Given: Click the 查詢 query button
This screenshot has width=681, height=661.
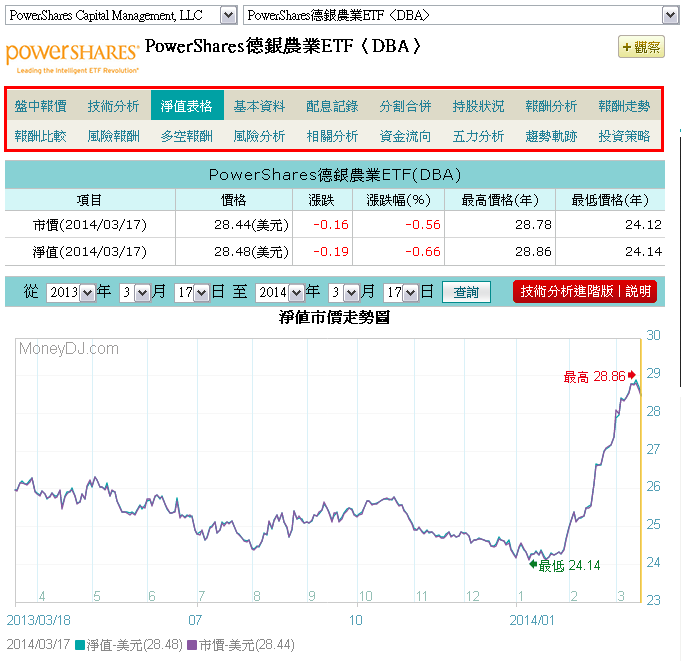Looking at the screenshot, I should pyautogui.click(x=466, y=292).
